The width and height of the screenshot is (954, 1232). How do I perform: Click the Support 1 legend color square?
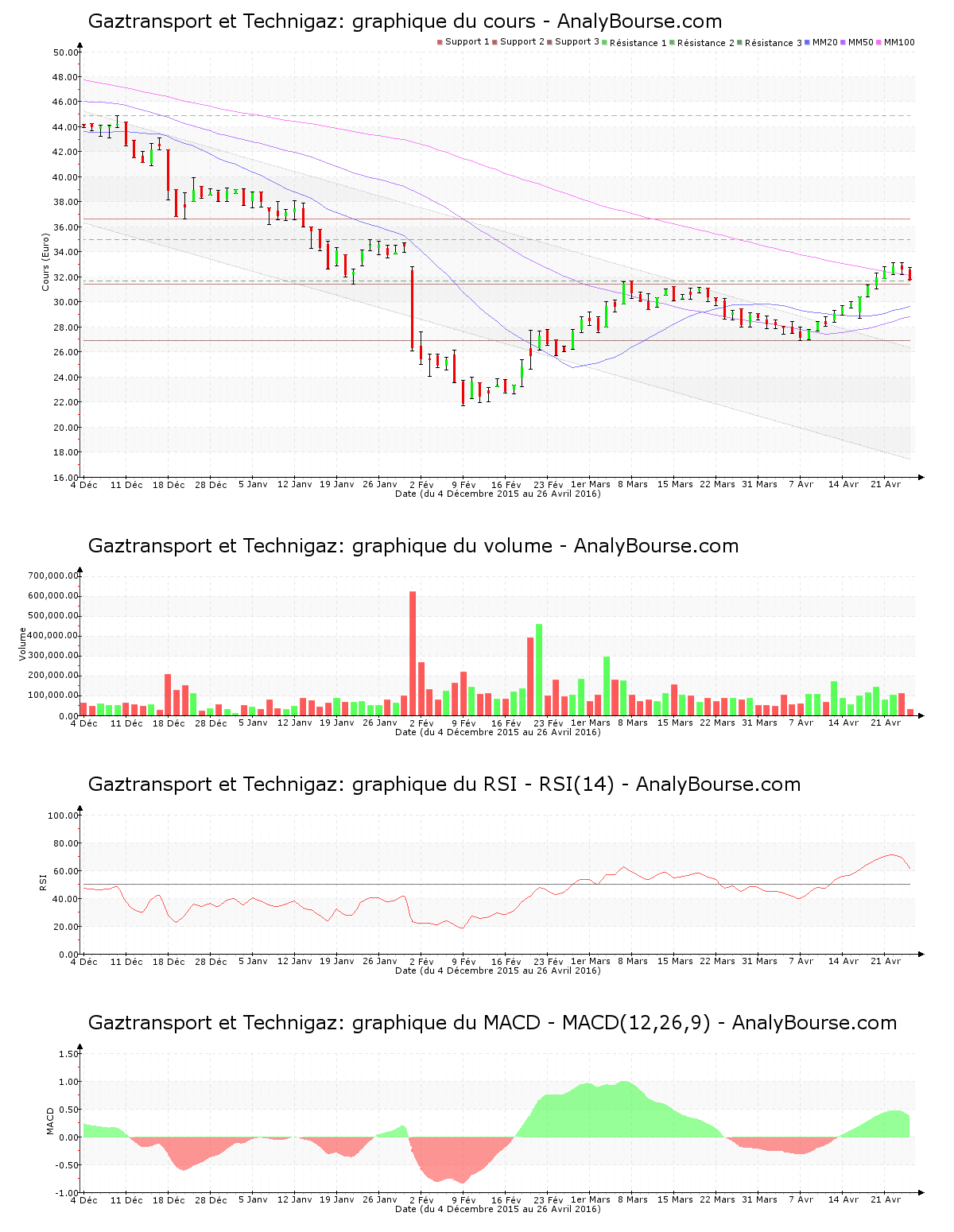pos(440,42)
